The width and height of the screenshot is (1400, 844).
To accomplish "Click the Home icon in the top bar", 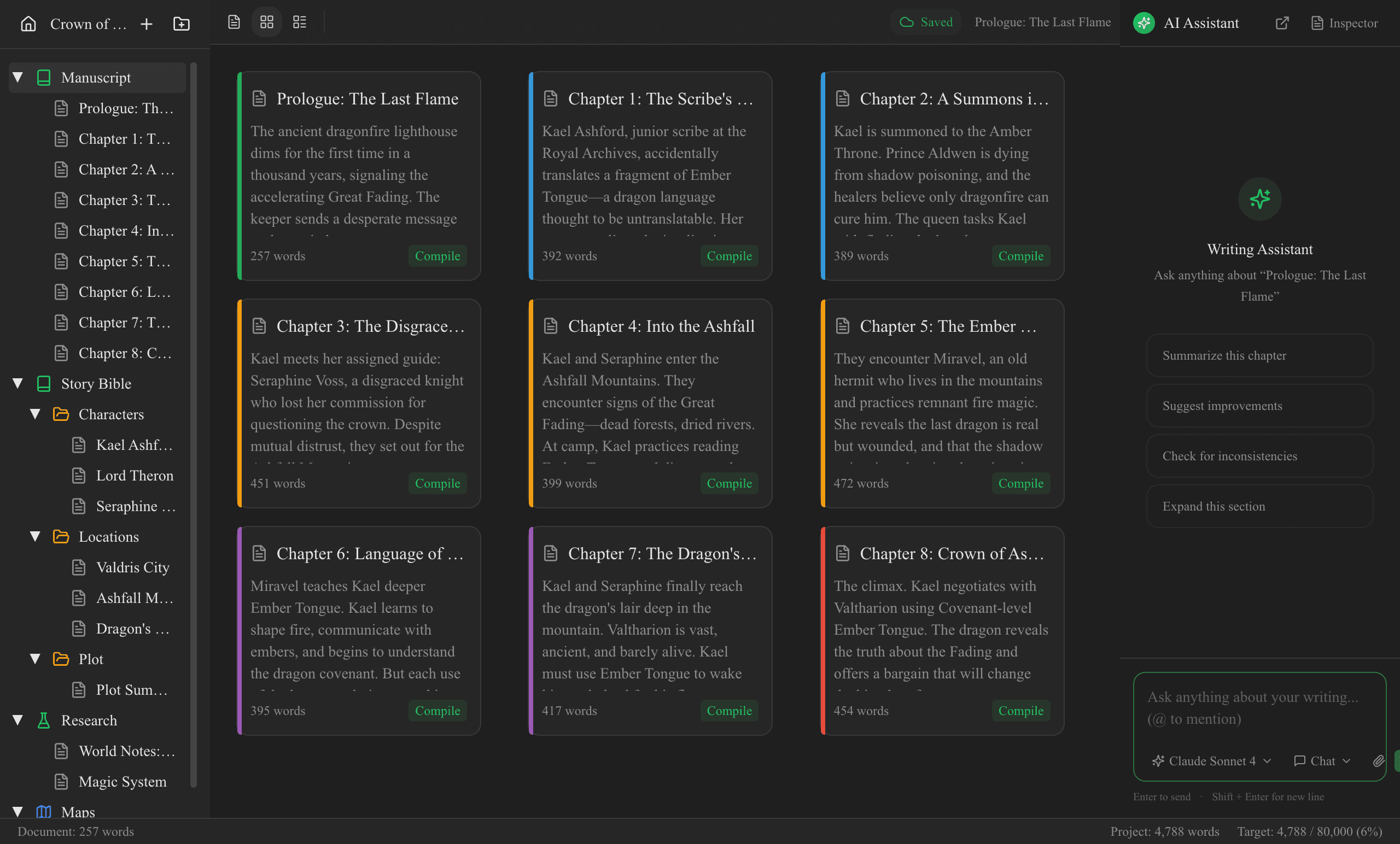I will pos(28,24).
